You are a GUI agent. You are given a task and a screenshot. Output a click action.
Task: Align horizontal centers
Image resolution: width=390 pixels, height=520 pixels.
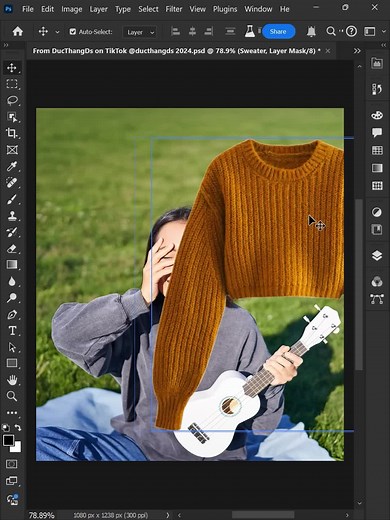pos(192,32)
